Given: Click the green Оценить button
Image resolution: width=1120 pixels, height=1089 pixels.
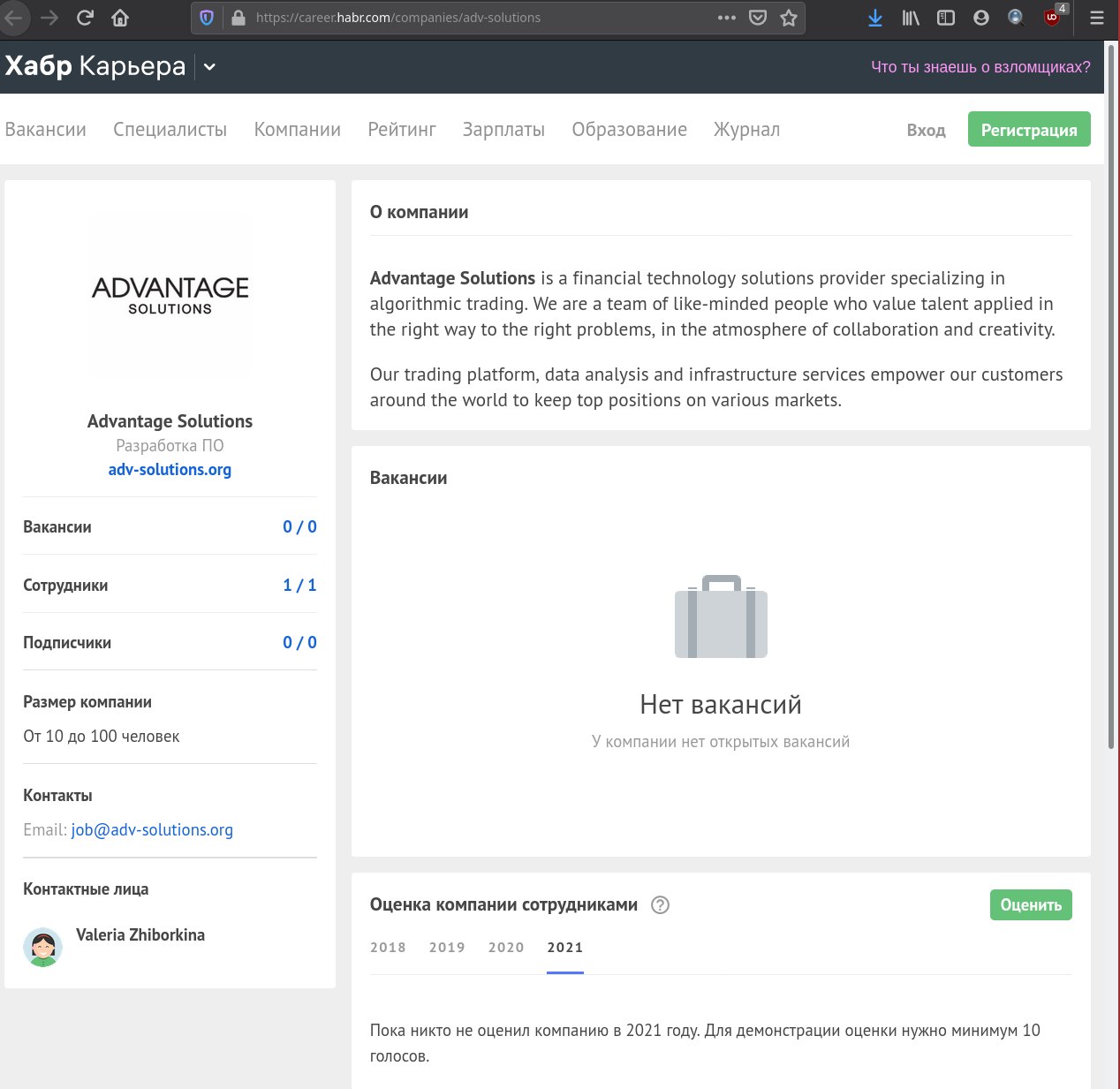Looking at the screenshot, I should [1031, 905].
